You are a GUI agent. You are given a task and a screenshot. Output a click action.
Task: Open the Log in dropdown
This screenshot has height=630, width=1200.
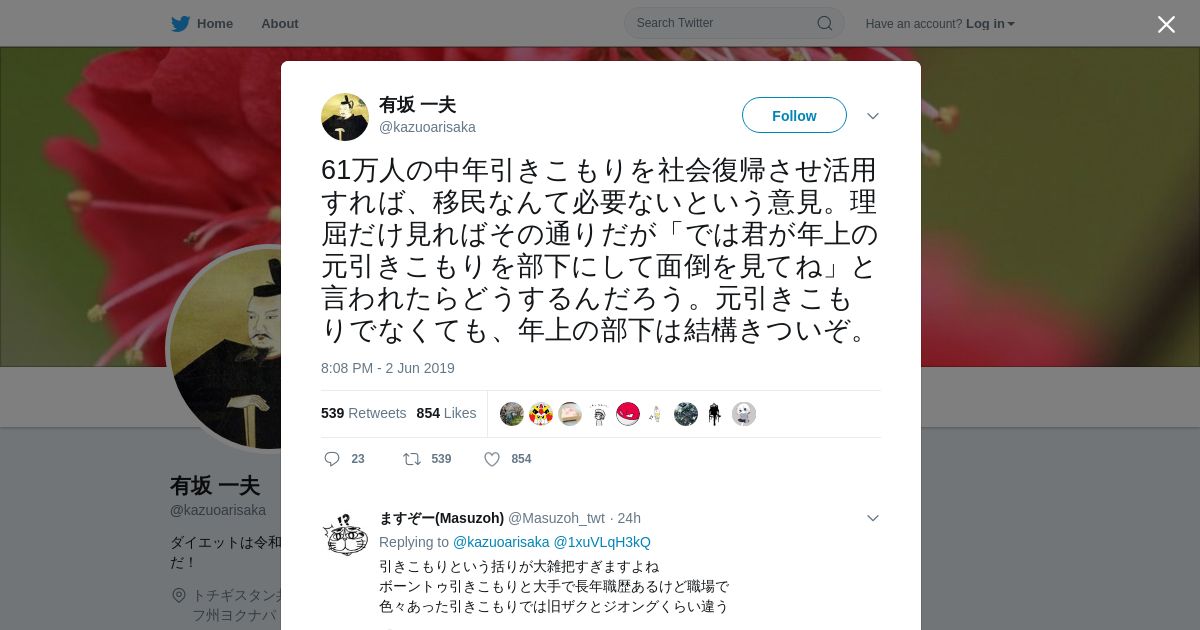tap(990, 24)
